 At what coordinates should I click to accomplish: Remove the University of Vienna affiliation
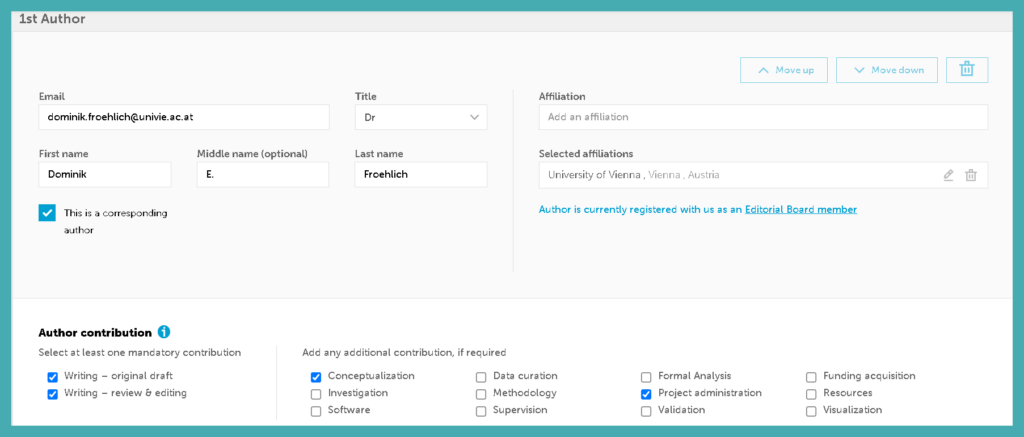970,175
